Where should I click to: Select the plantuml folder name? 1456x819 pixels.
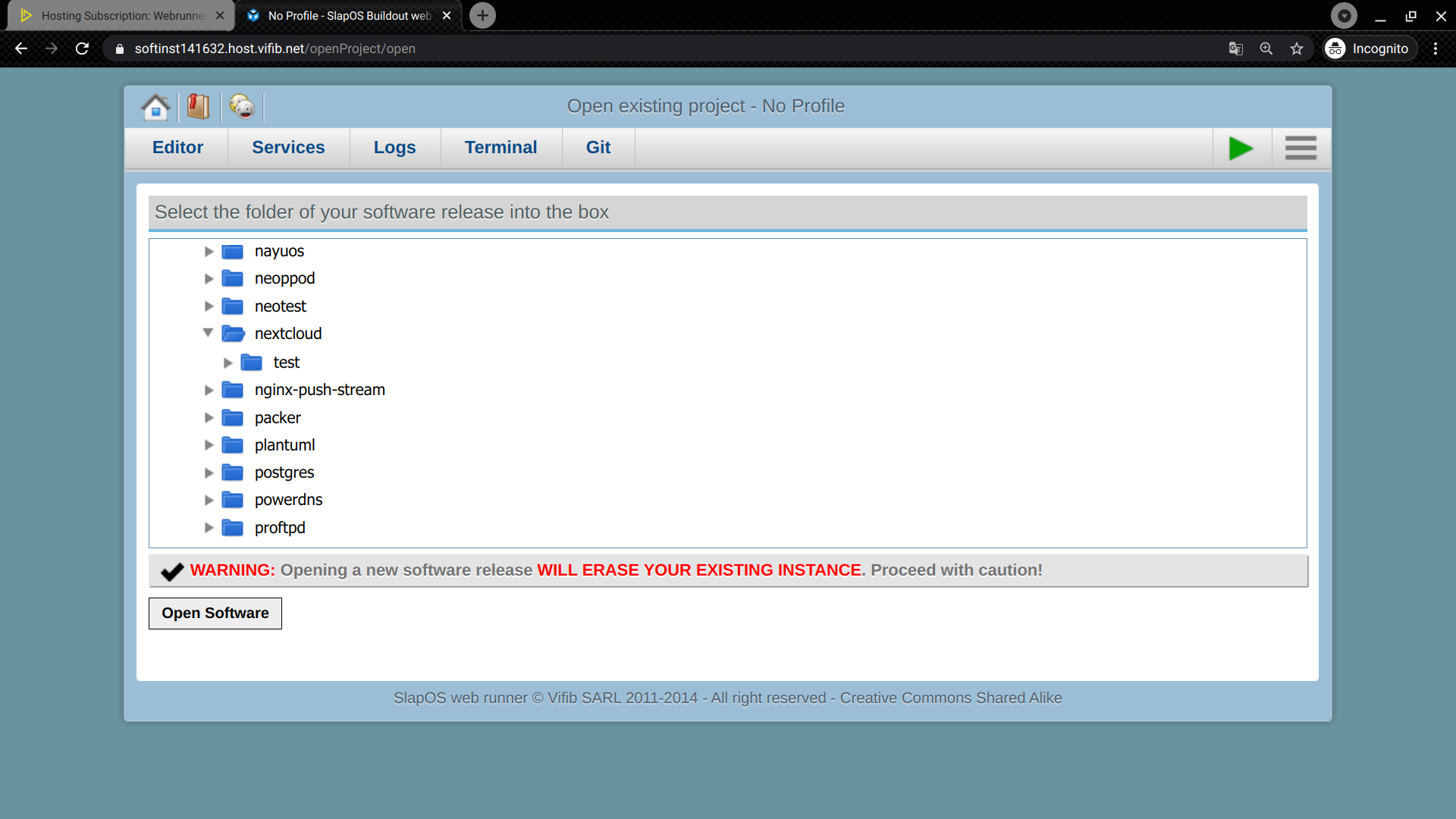coord(285,445)
